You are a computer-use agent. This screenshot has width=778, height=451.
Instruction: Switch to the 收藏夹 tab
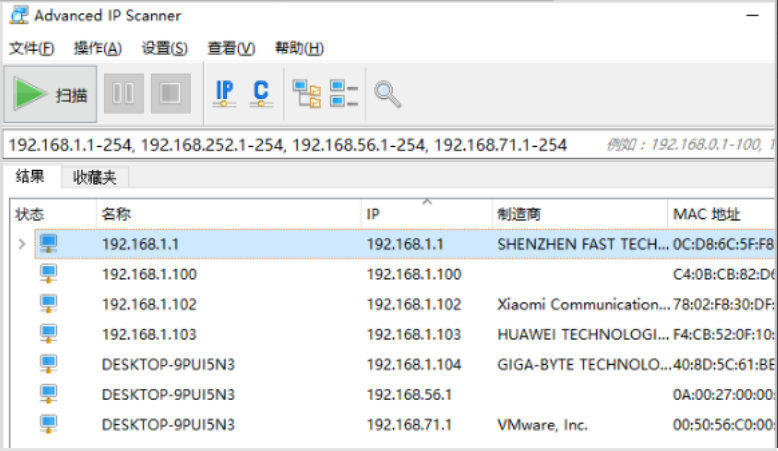point(95,178)
